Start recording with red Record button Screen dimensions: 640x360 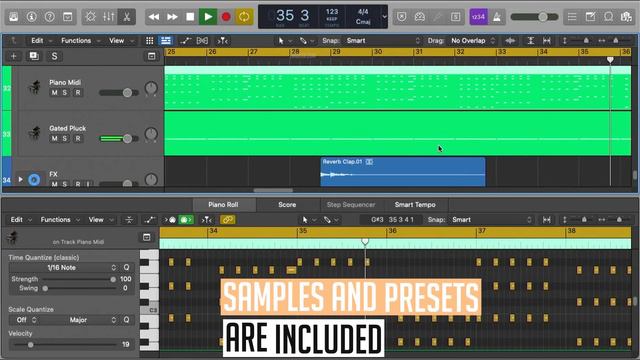[226, 17]
